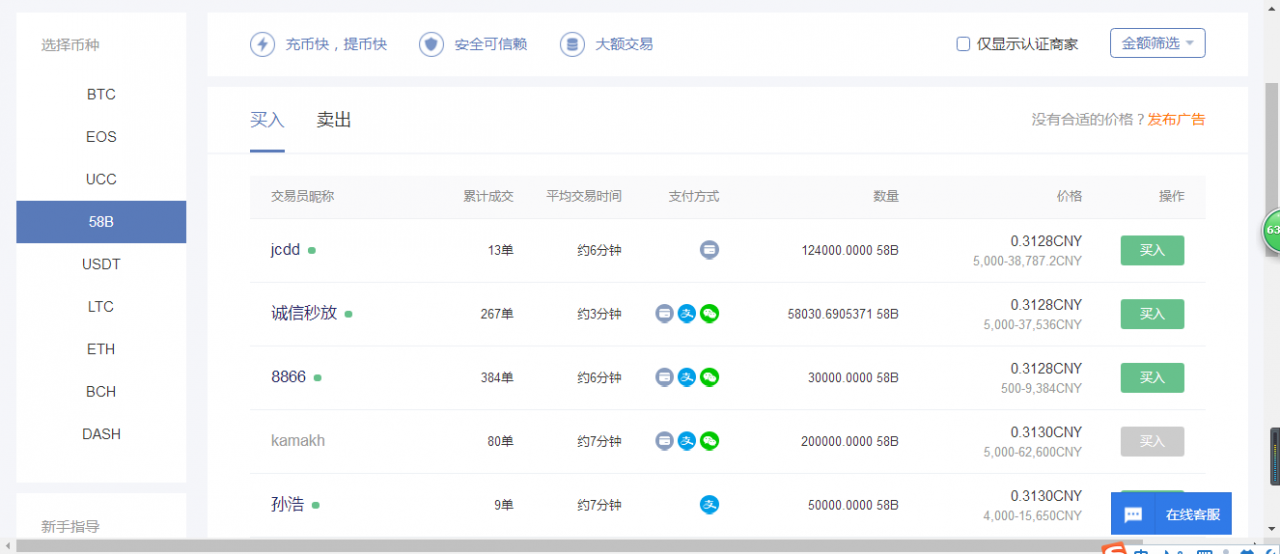Viewport: 1280px width, 554px height.
Task: Click the horizontal scrollbar at page bottom
Action: click(500, 546)
